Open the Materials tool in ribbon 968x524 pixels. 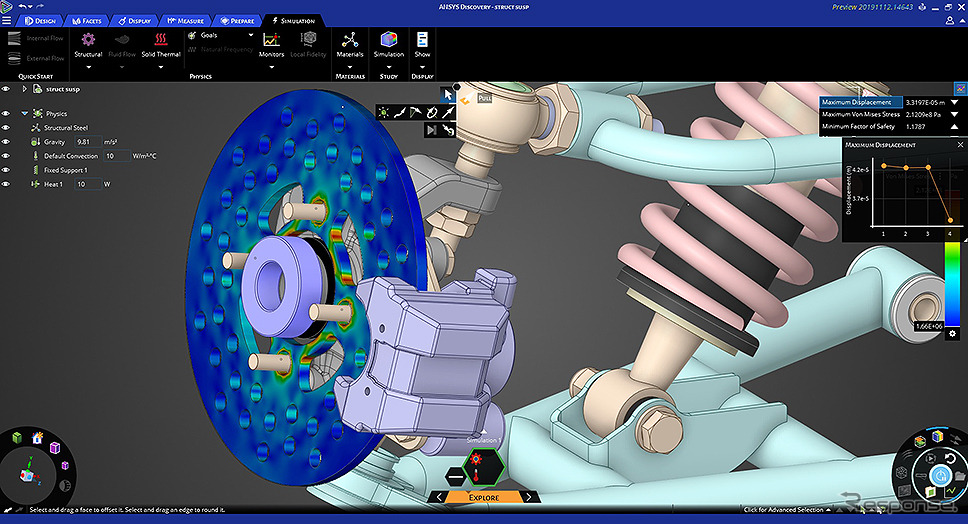tap(350, 41)
